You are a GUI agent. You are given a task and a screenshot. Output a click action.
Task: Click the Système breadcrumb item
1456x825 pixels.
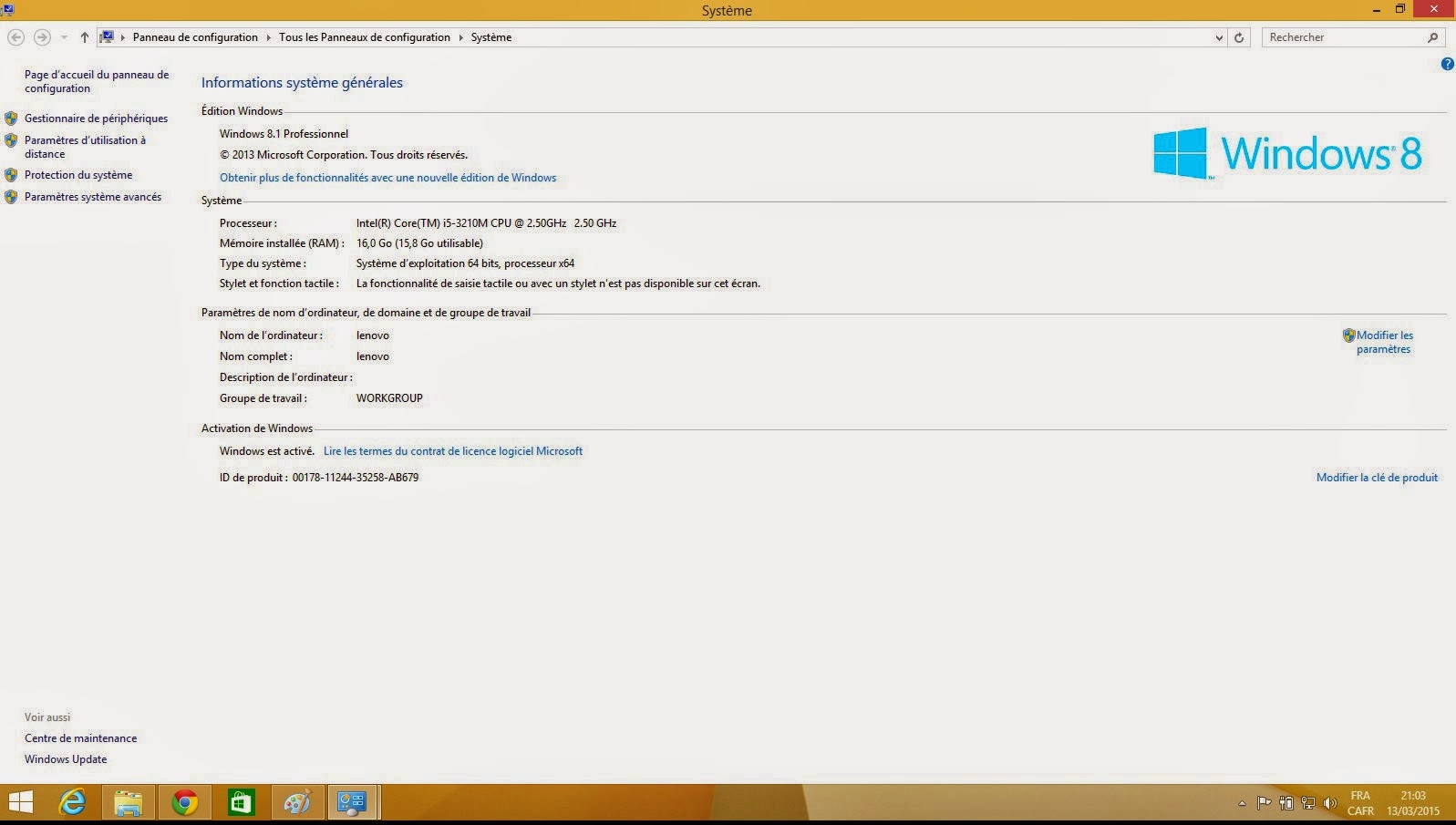point(491,37)
